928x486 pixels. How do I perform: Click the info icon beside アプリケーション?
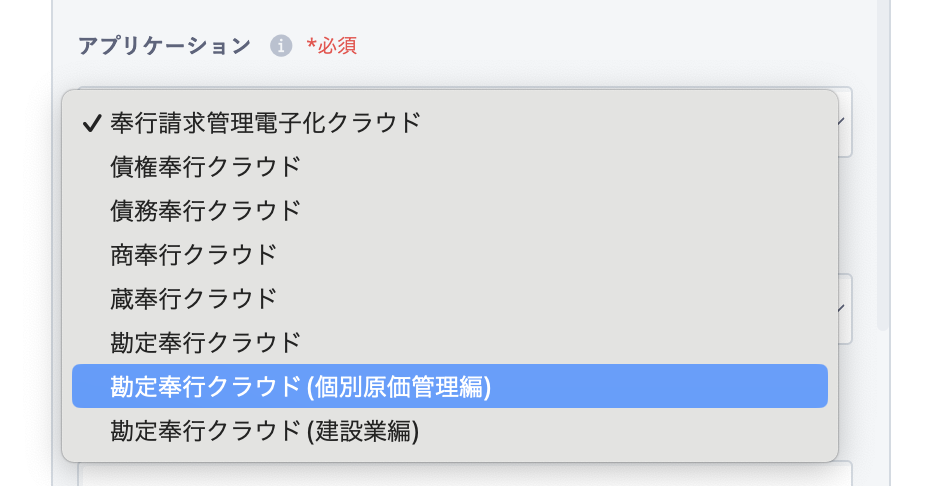tap(281, 46)
